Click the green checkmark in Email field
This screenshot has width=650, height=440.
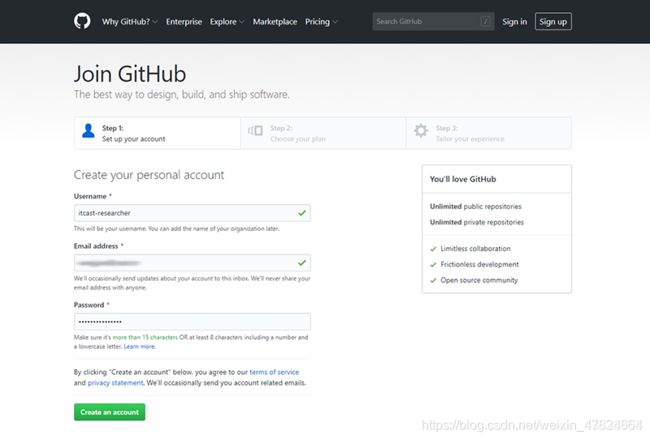302,263
